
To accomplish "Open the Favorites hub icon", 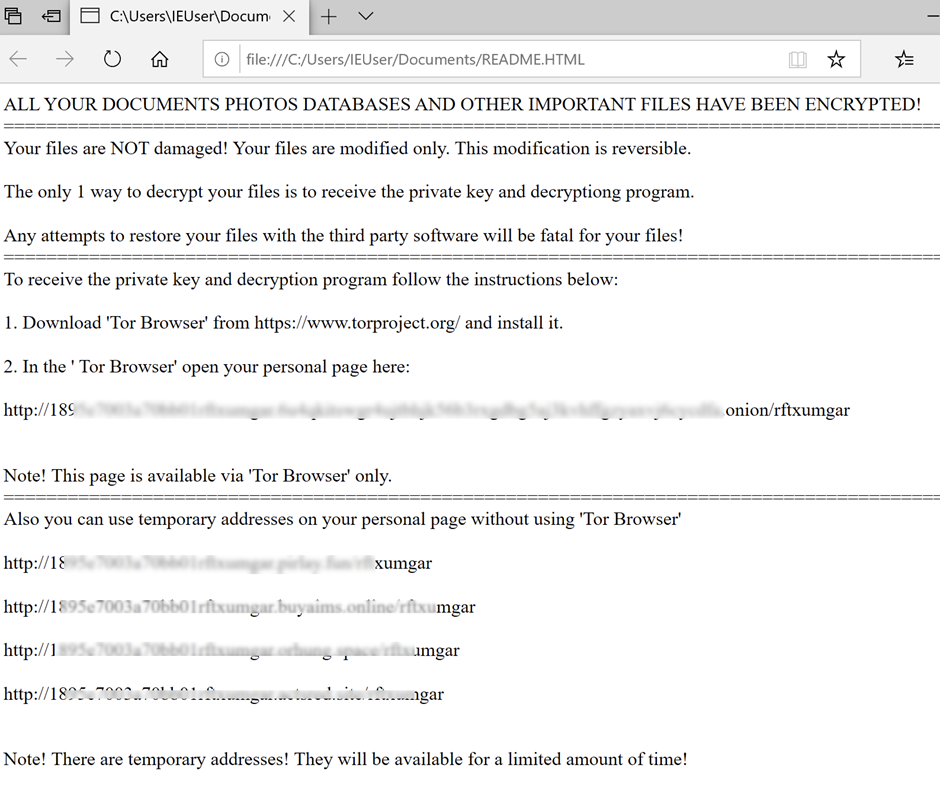I will coord(904,59).
